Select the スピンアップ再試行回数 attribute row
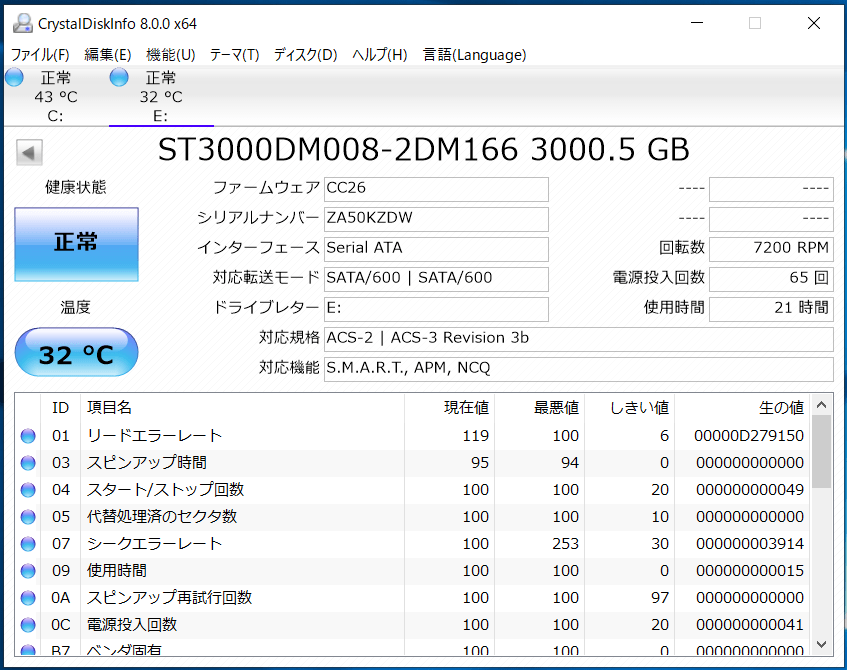Screen dimensions: 847x670 (412, 598)
